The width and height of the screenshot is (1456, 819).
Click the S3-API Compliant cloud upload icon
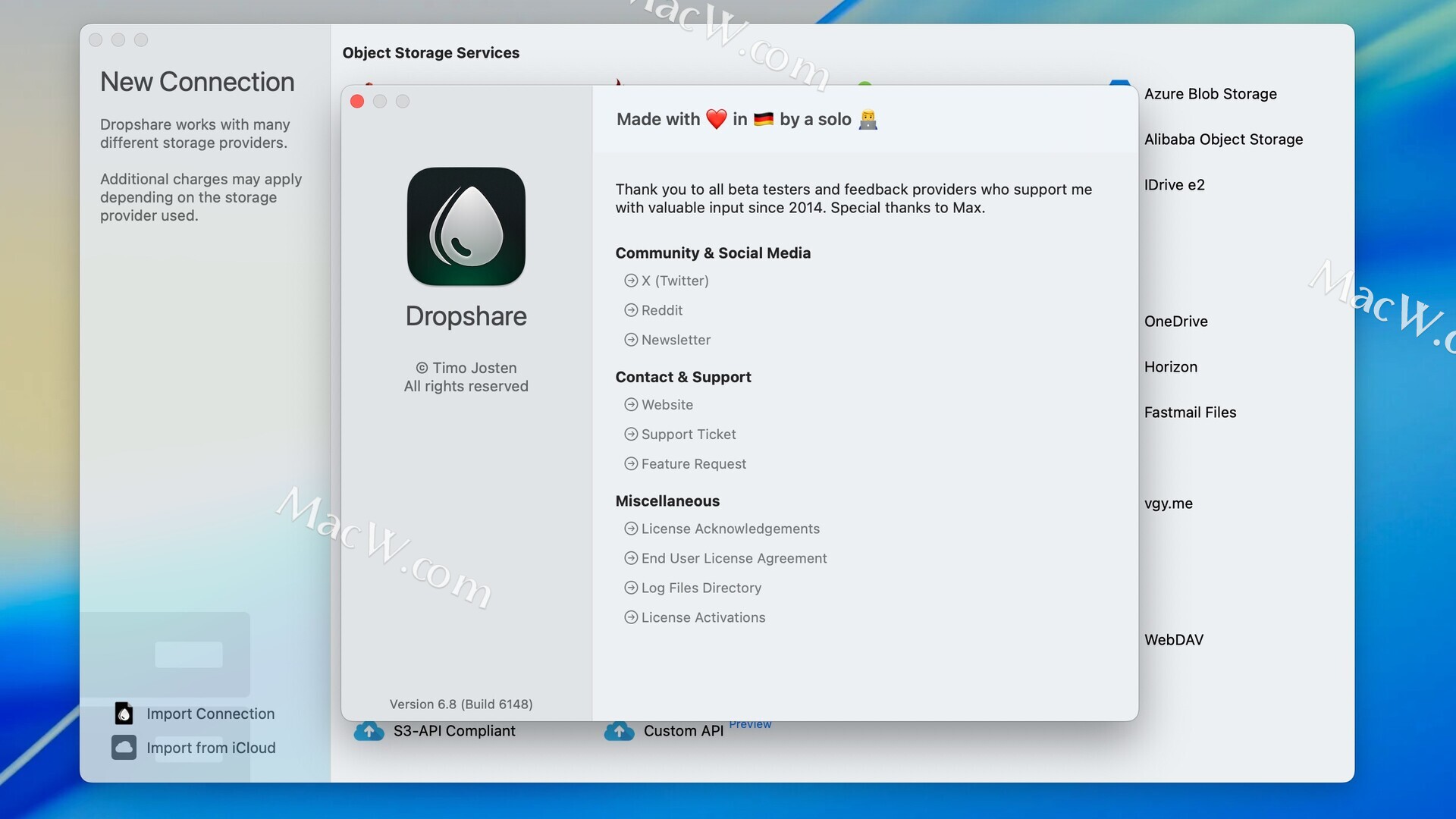pos(369,731)
